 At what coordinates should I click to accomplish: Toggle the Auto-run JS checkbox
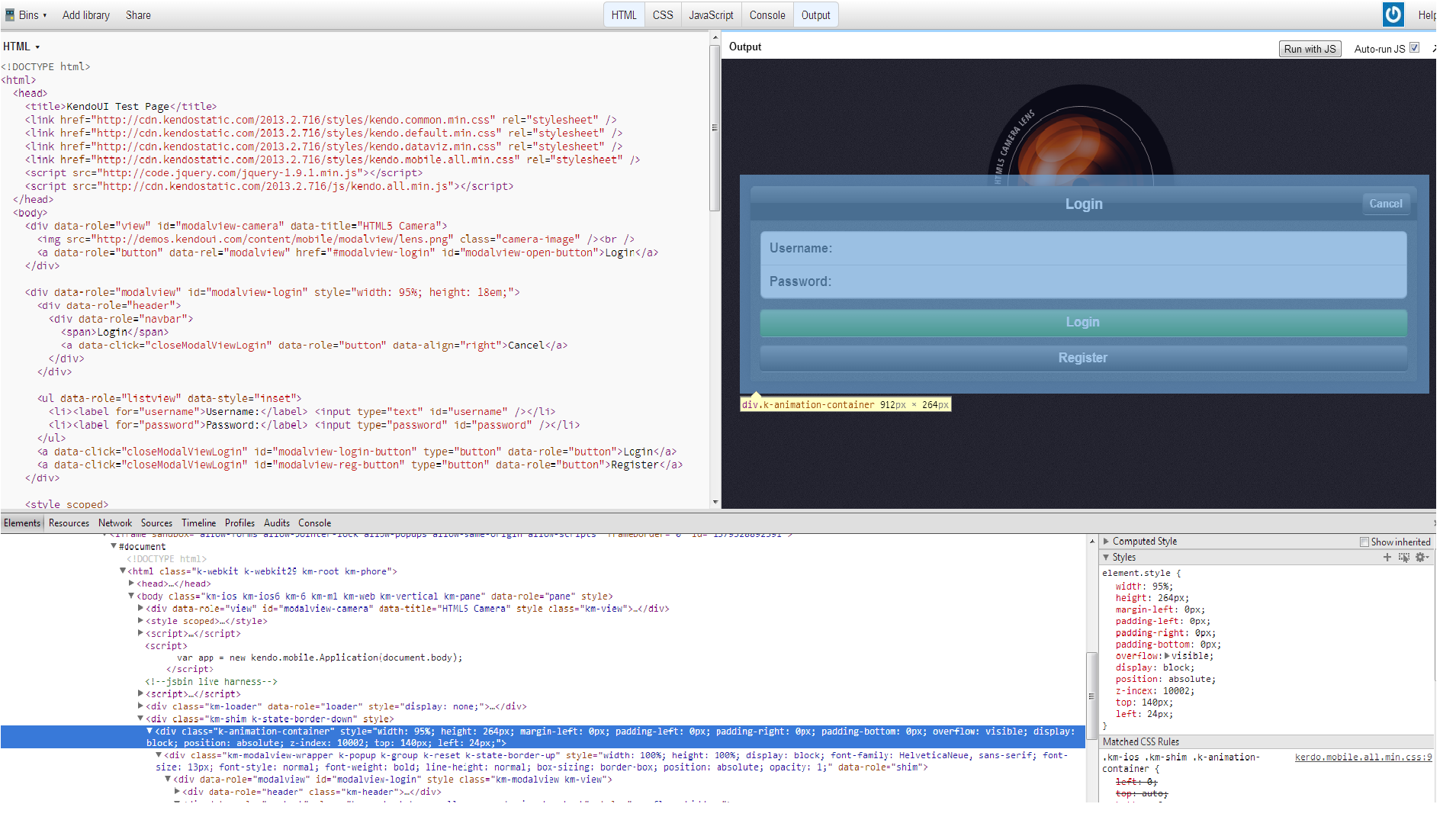pyautogui.click(x=1414, y=48)
